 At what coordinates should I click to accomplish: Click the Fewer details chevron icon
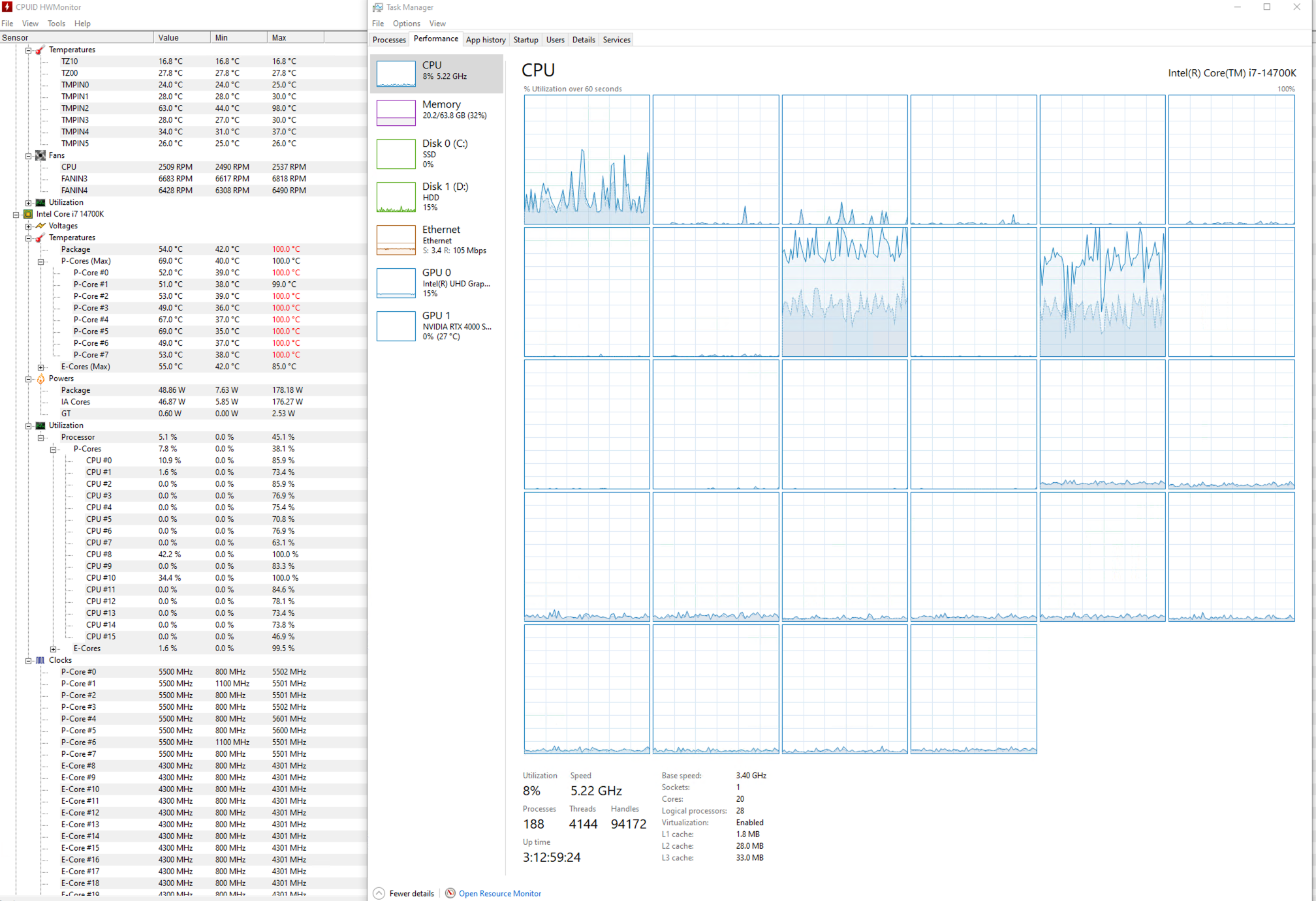pyautogui.click(x=379, y=893)
